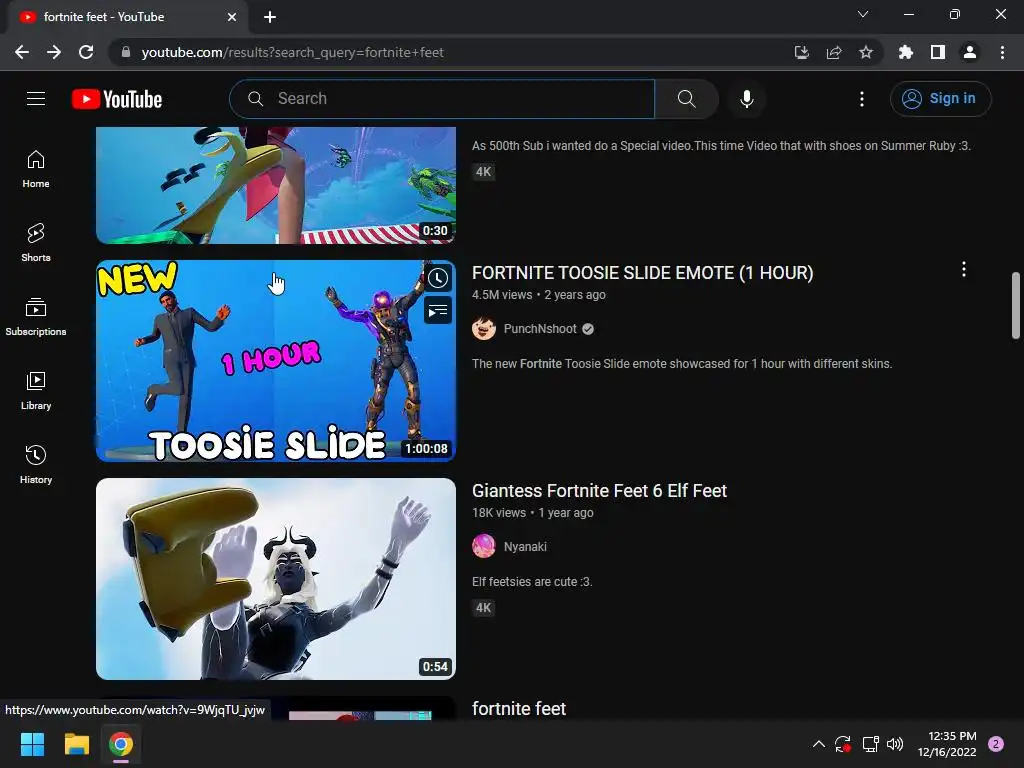1024x768 pixels.
Task: Open 'fortnite feet' video title
Action: coord(519,709)
